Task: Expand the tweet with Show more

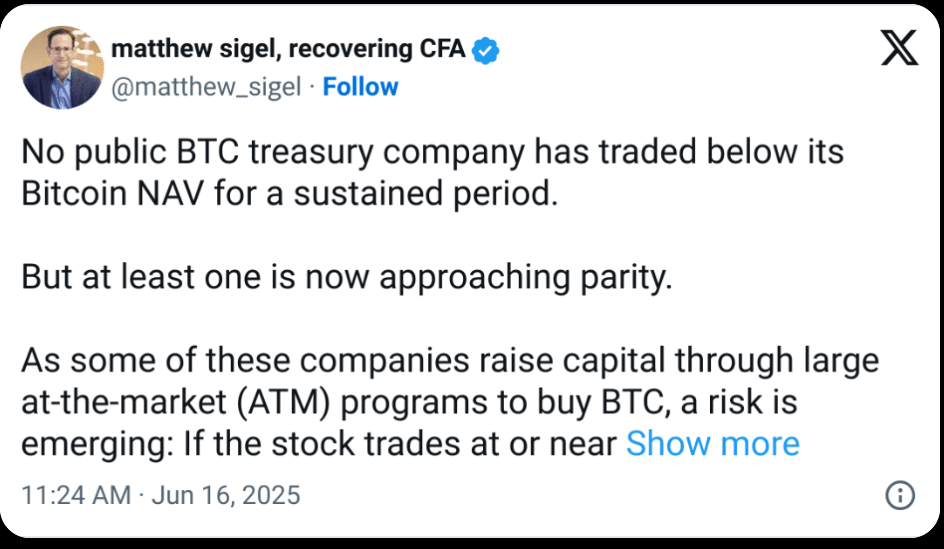Action: (712, 444)
